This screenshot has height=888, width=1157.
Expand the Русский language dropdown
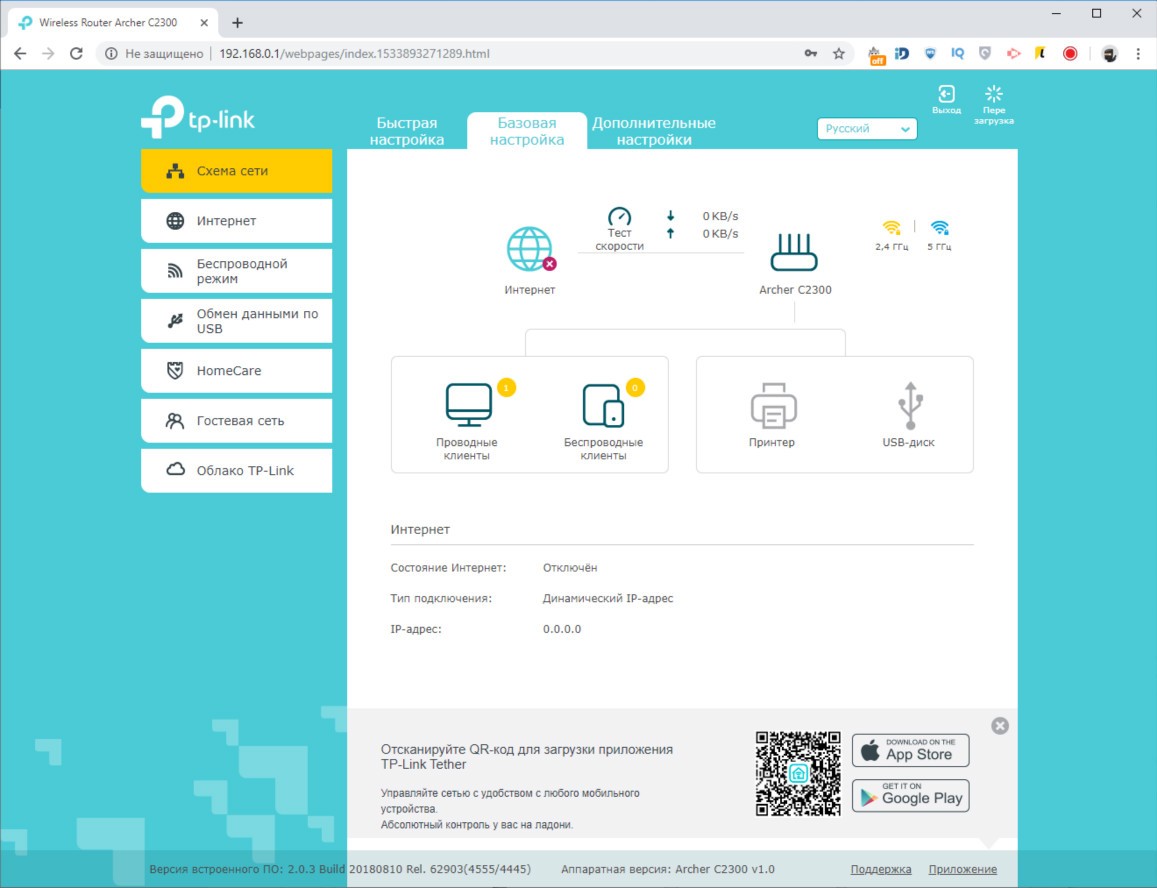pyautogui.click(x=867, y=129)
